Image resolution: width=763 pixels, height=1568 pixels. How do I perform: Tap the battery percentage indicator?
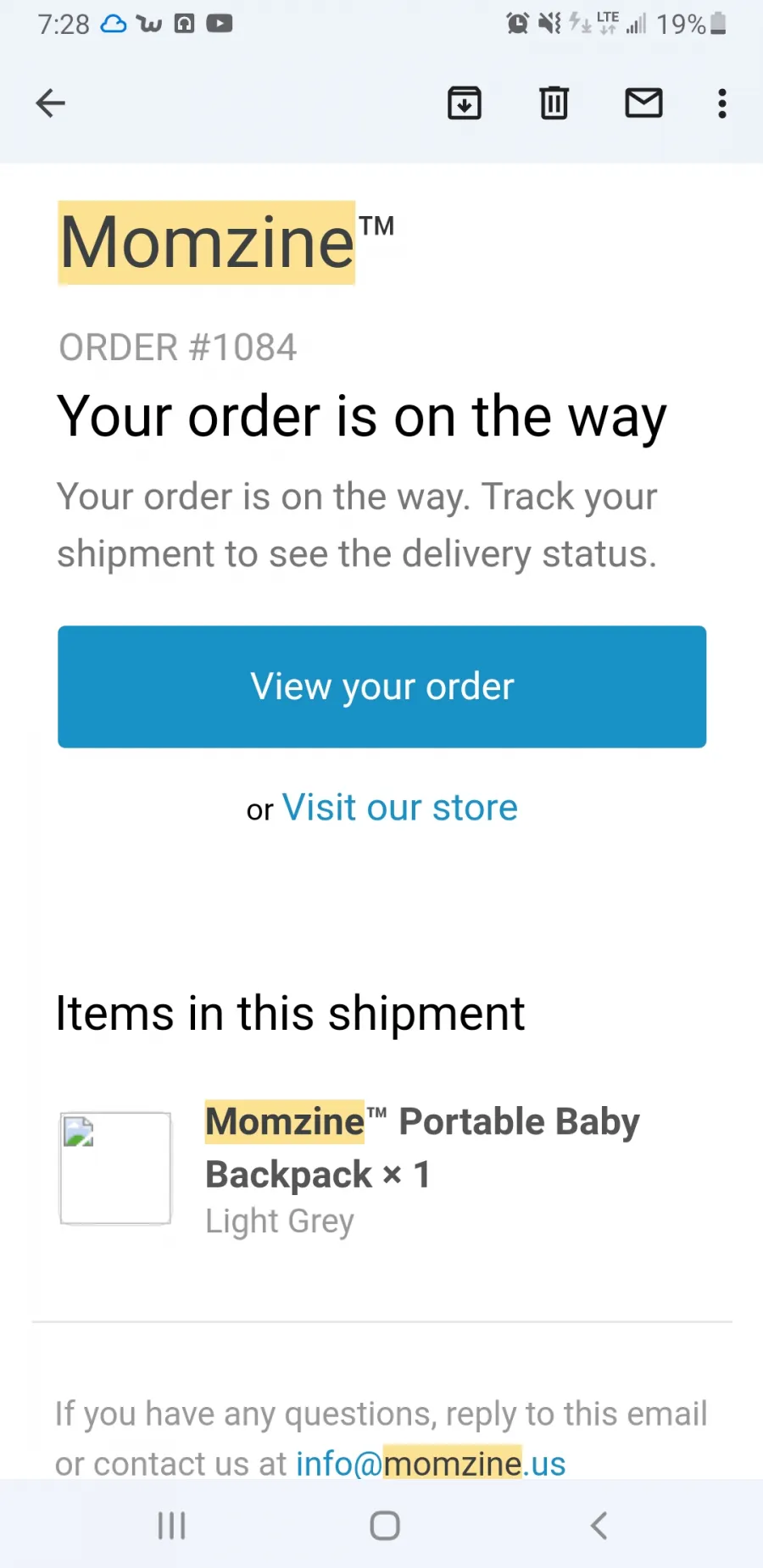pos(691,24)
